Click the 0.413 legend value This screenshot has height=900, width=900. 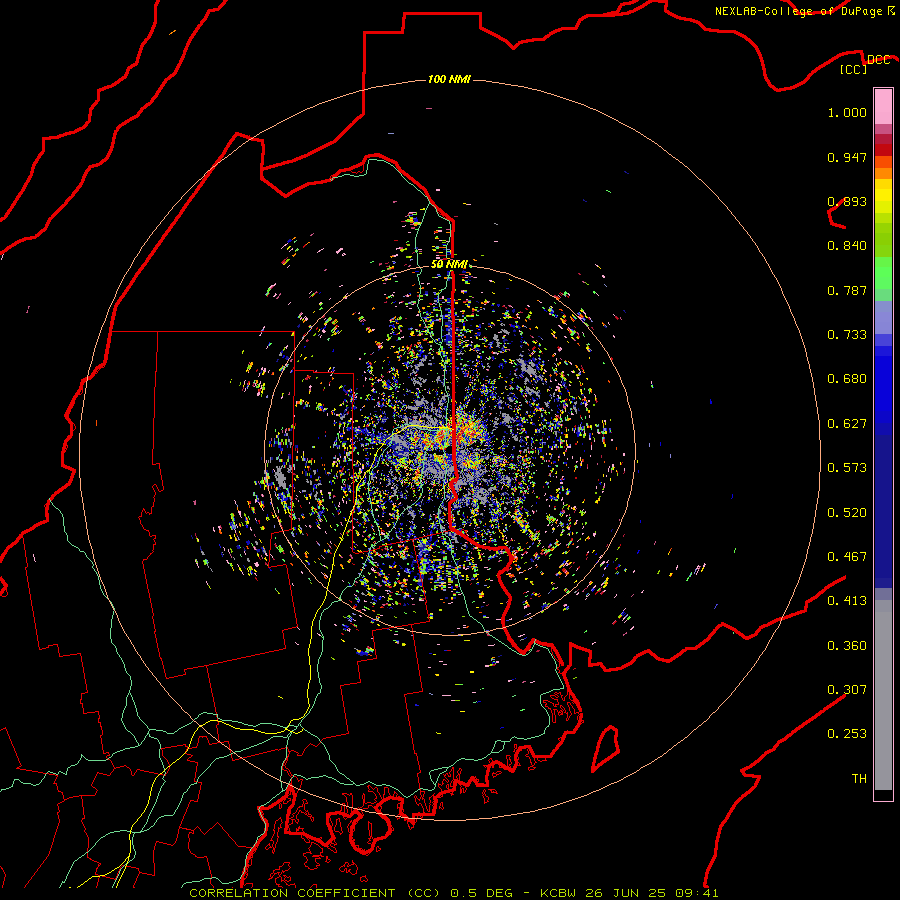coord(847,601)
